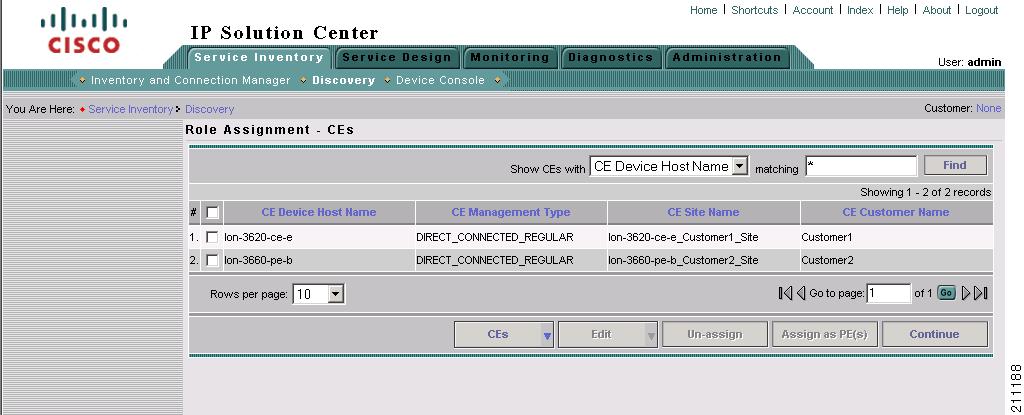Go to next page arrow icon
1024x415 pixels.
[967, 293]
